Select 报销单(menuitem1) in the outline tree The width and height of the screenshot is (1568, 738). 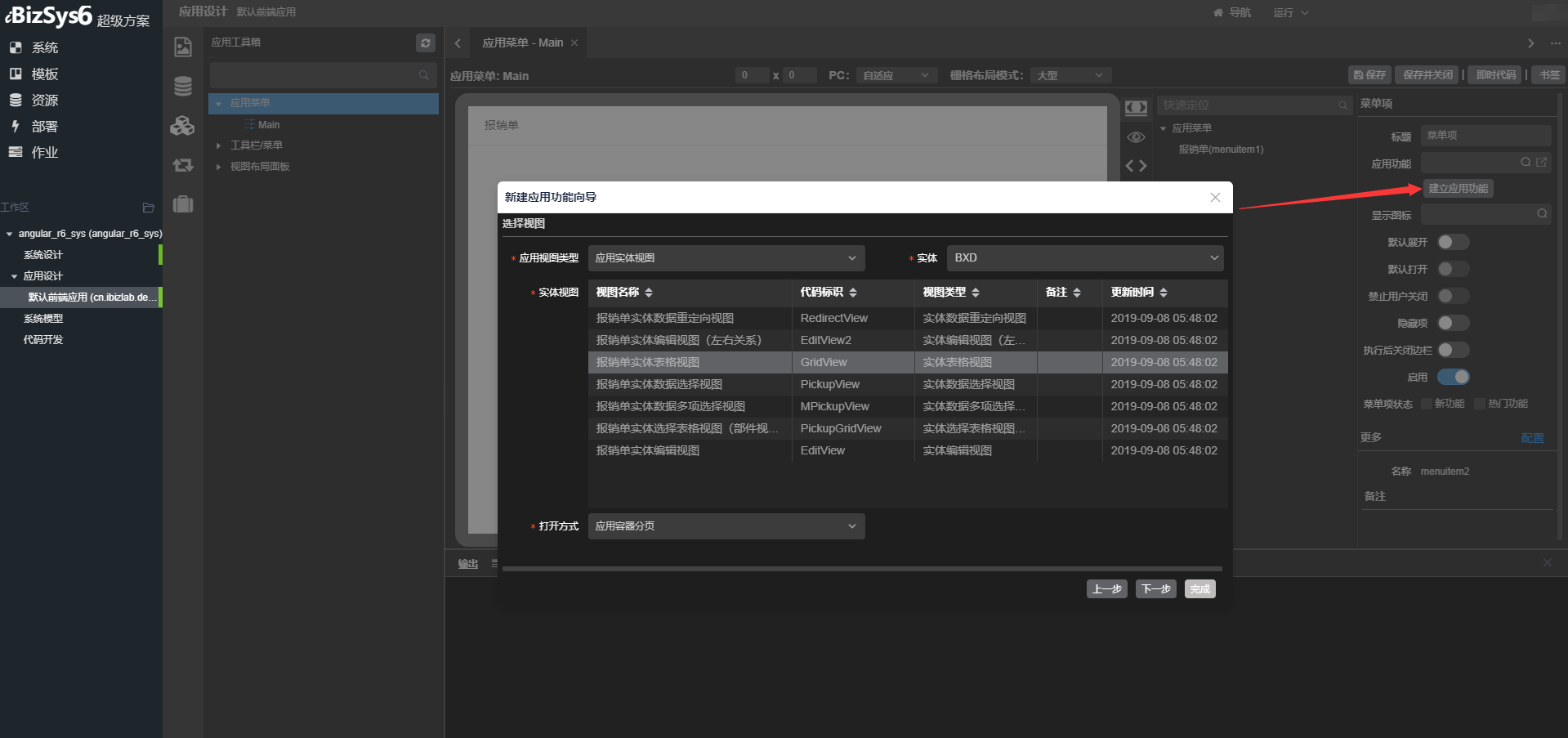pos(1221,150)
